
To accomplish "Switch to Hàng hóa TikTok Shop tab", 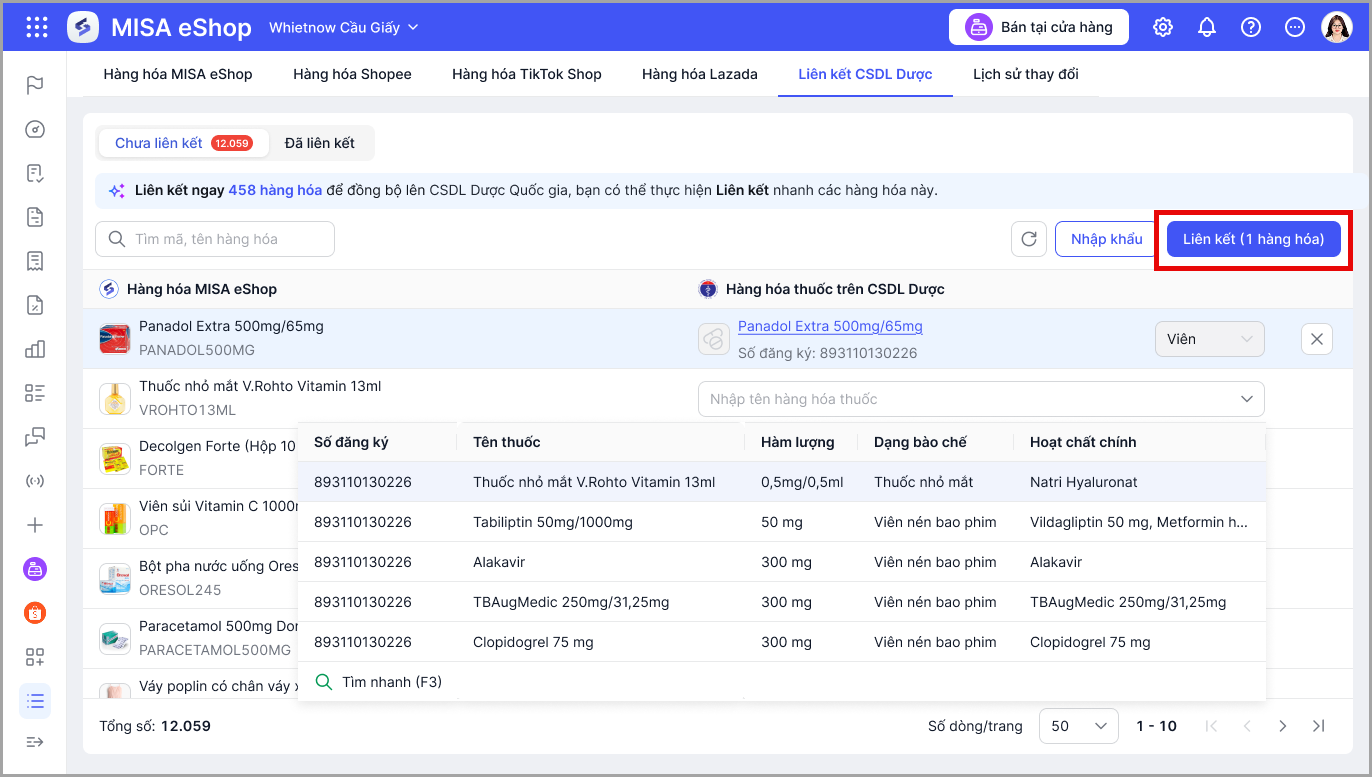I will [x=527, y=74].
